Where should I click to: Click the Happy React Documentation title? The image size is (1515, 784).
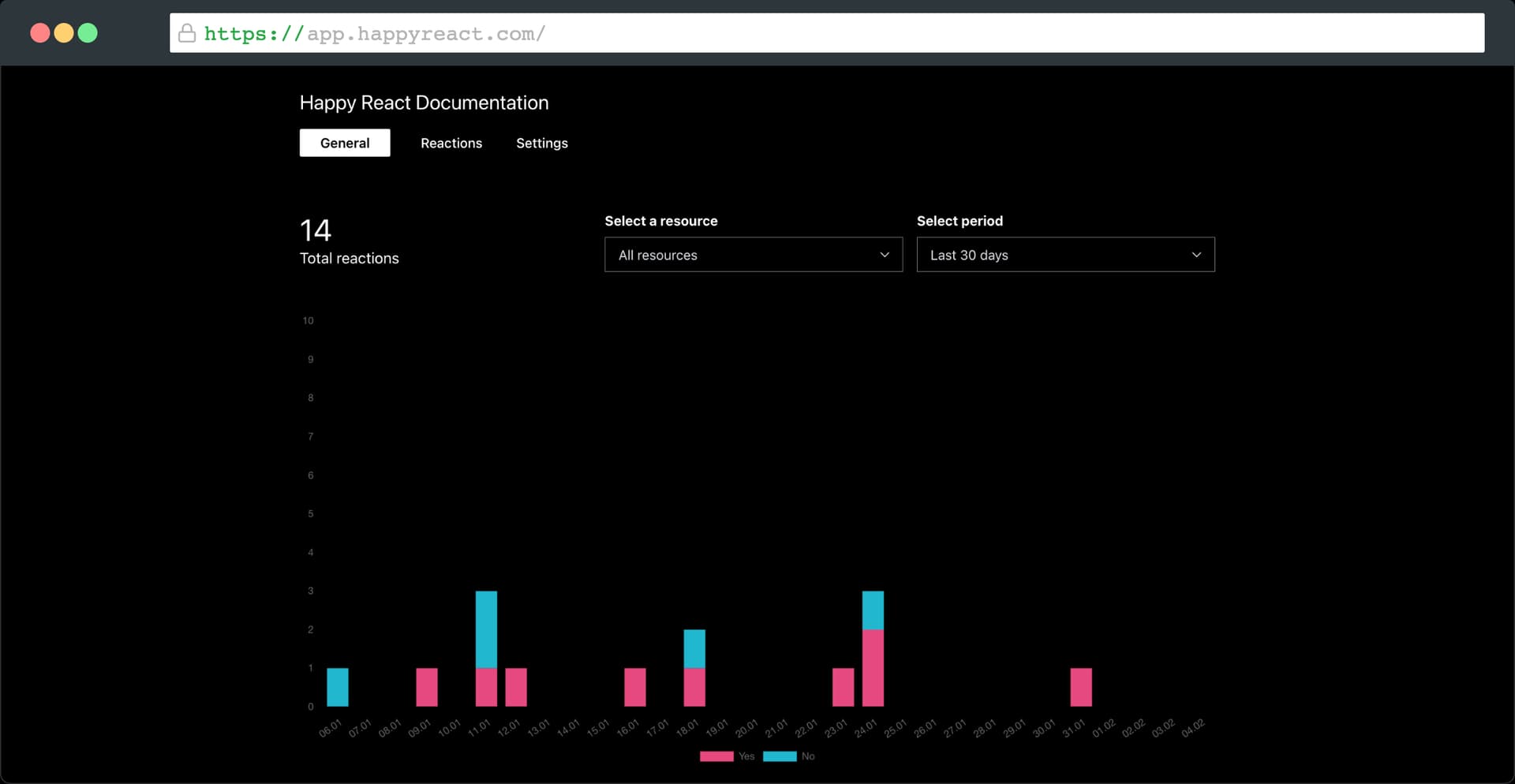click(x=424, y=103)
